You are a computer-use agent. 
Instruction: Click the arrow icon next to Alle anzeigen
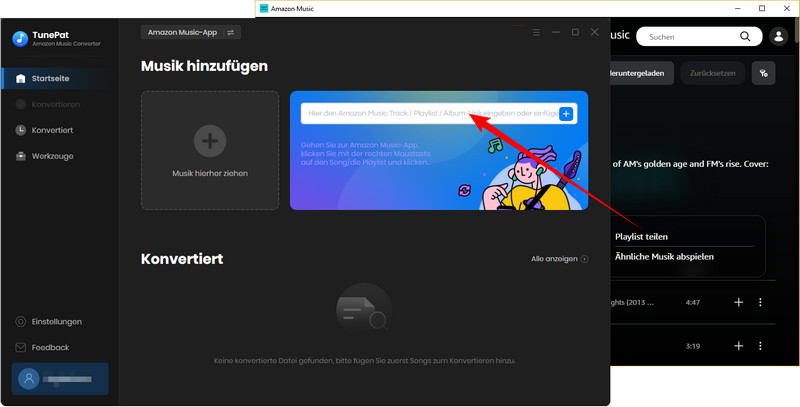[584, 259]
